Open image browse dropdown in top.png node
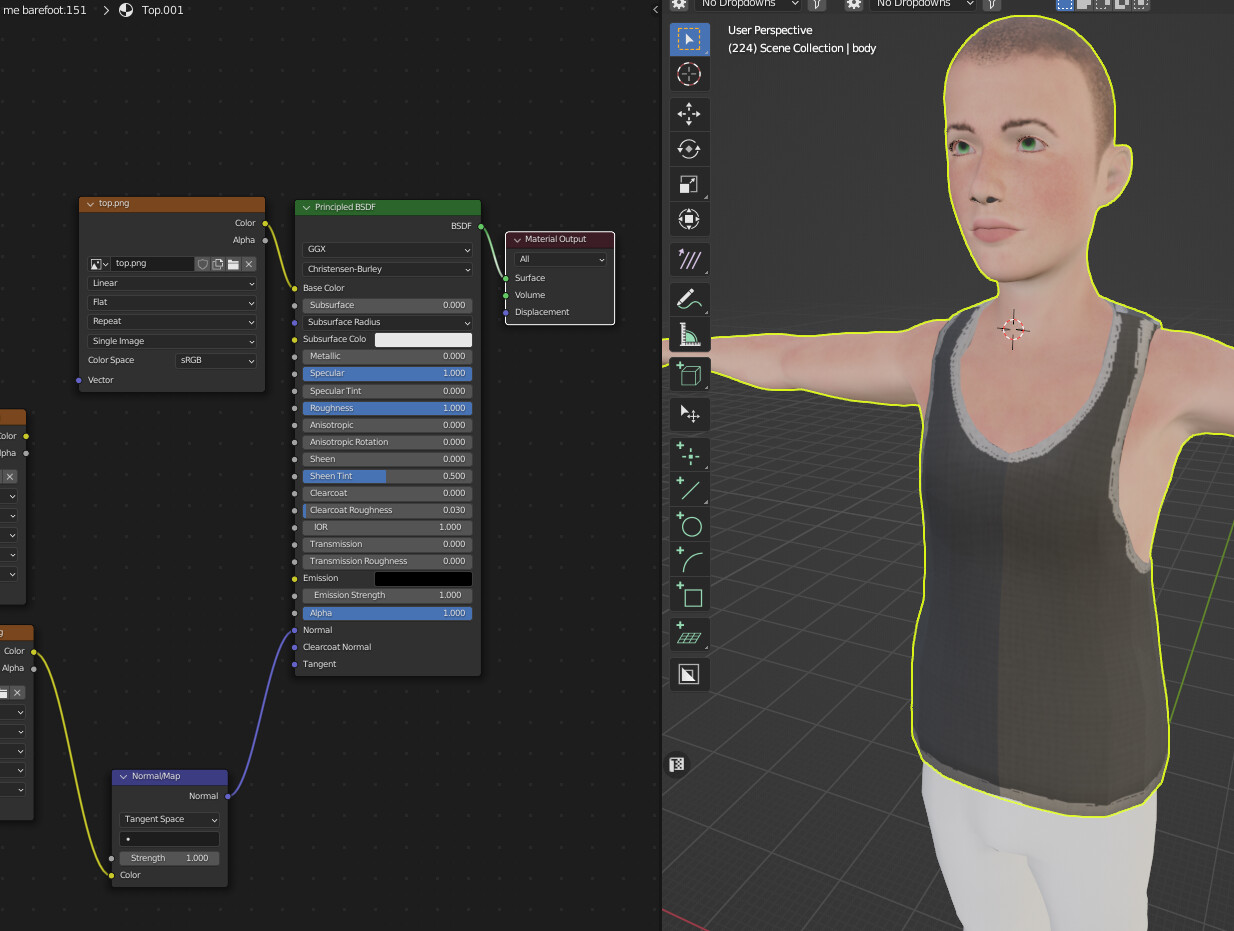This screenshot has width=1234, height=931. pyautogui.click(x=99, y=264)
